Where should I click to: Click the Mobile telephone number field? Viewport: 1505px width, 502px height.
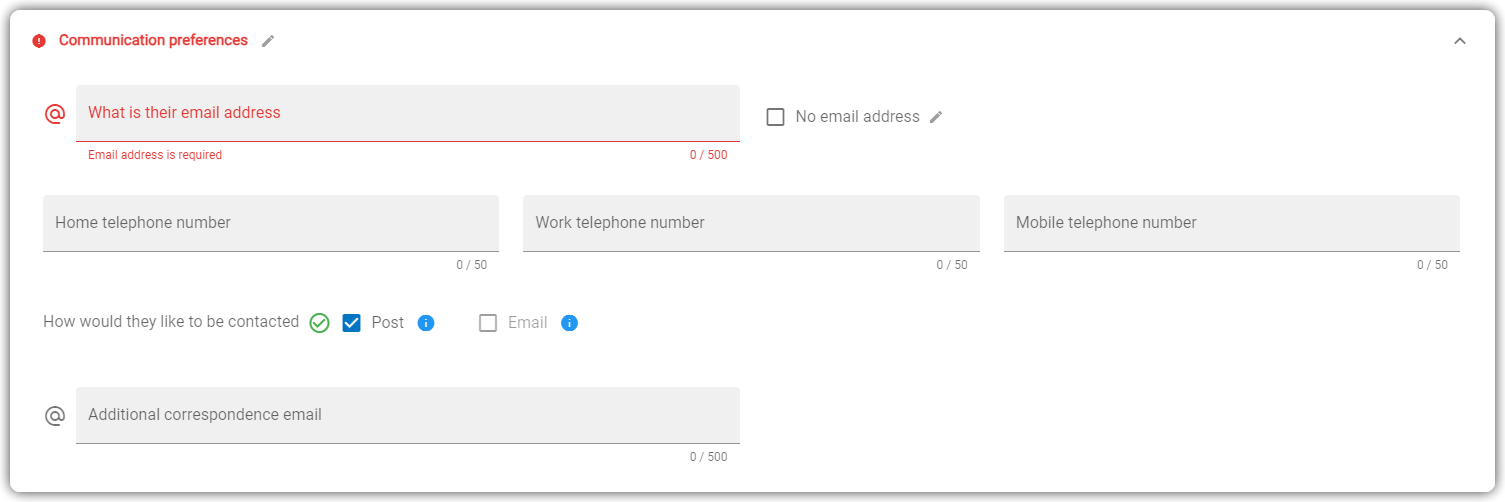[x=1232, y=223]
